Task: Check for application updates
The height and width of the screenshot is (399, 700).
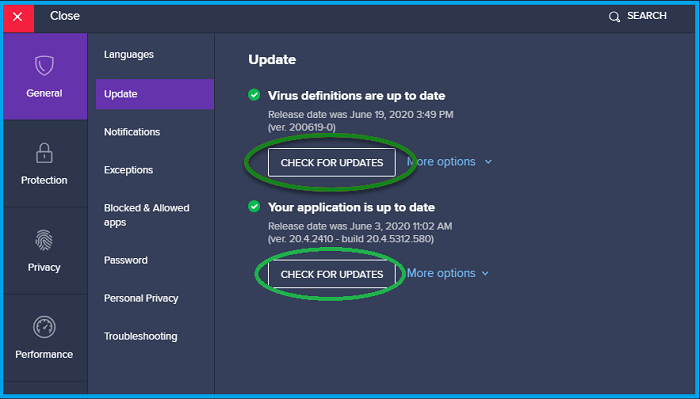Action: tap(332, 274)
